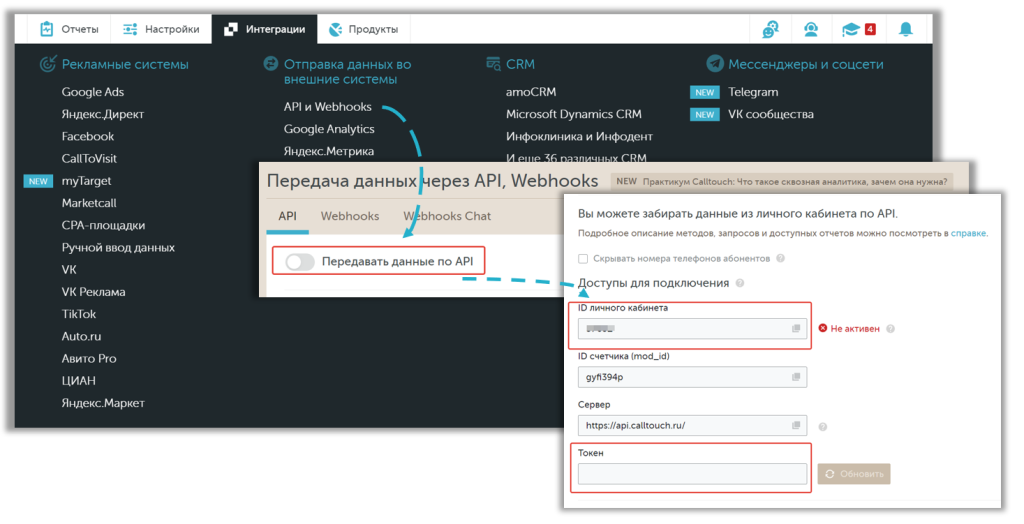1024x524 pixels.
Task: Open the VK Реклама integration
Action: click(x=93, y=292)
